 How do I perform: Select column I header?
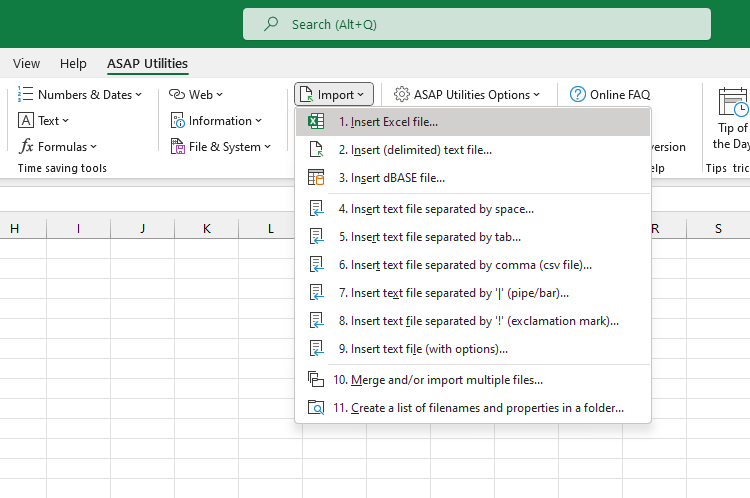[78, 228]
